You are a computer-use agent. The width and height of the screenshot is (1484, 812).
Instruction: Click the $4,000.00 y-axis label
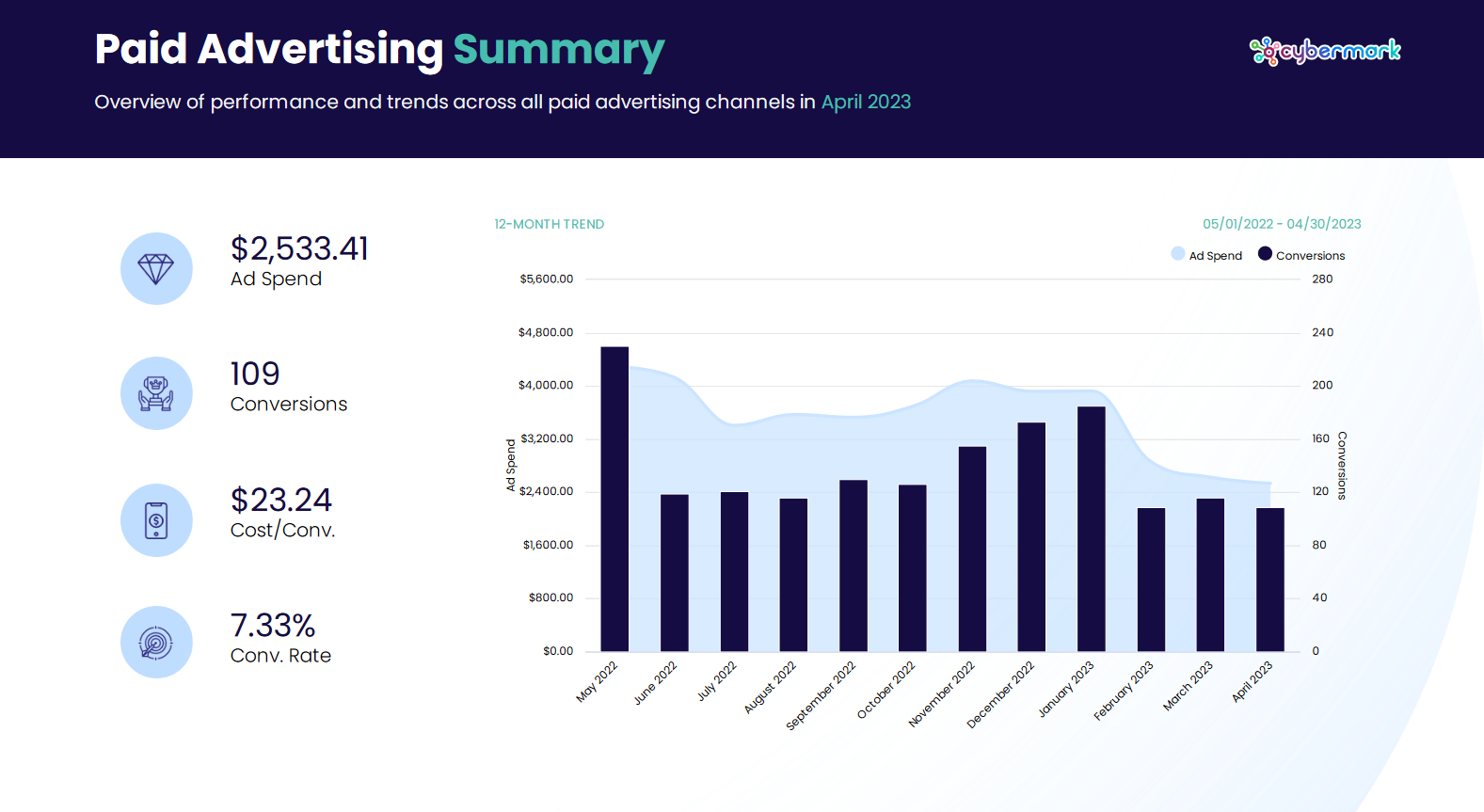(x=546, y=386)
